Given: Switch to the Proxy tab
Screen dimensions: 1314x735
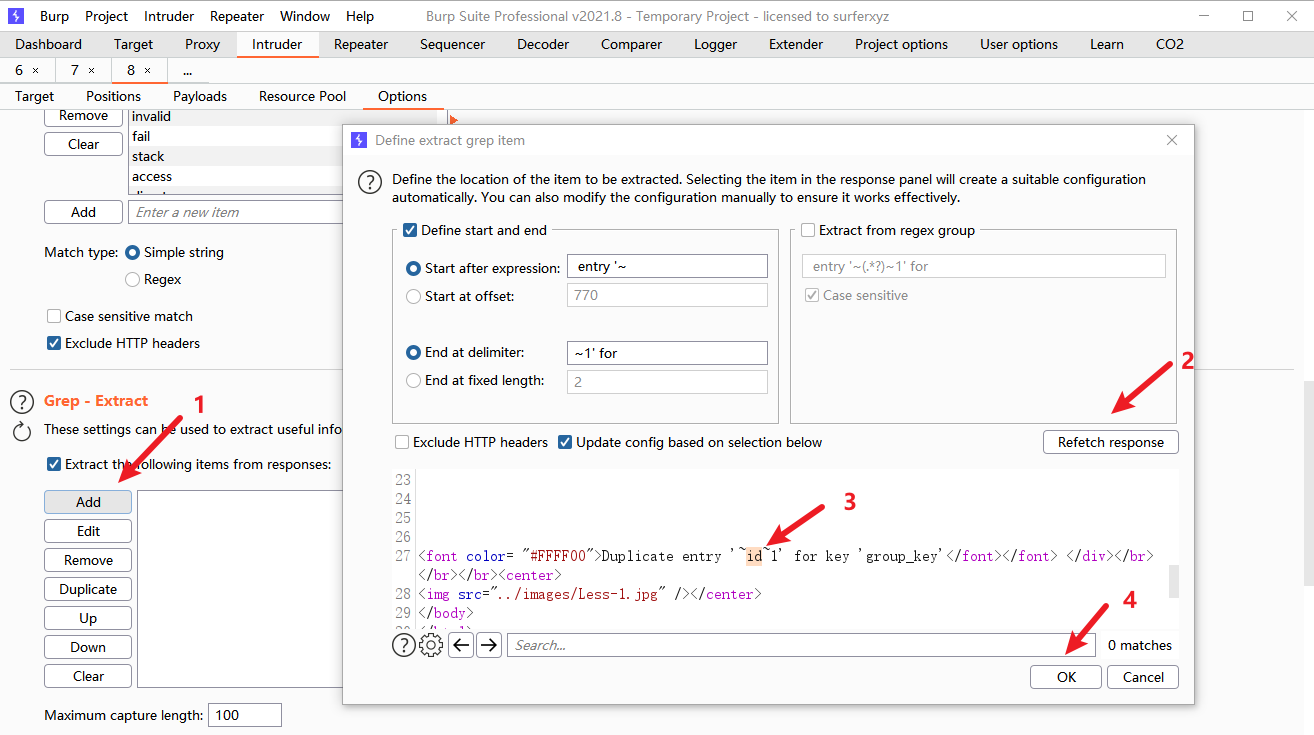Looking at the screenshot, I should pos(203,44).
